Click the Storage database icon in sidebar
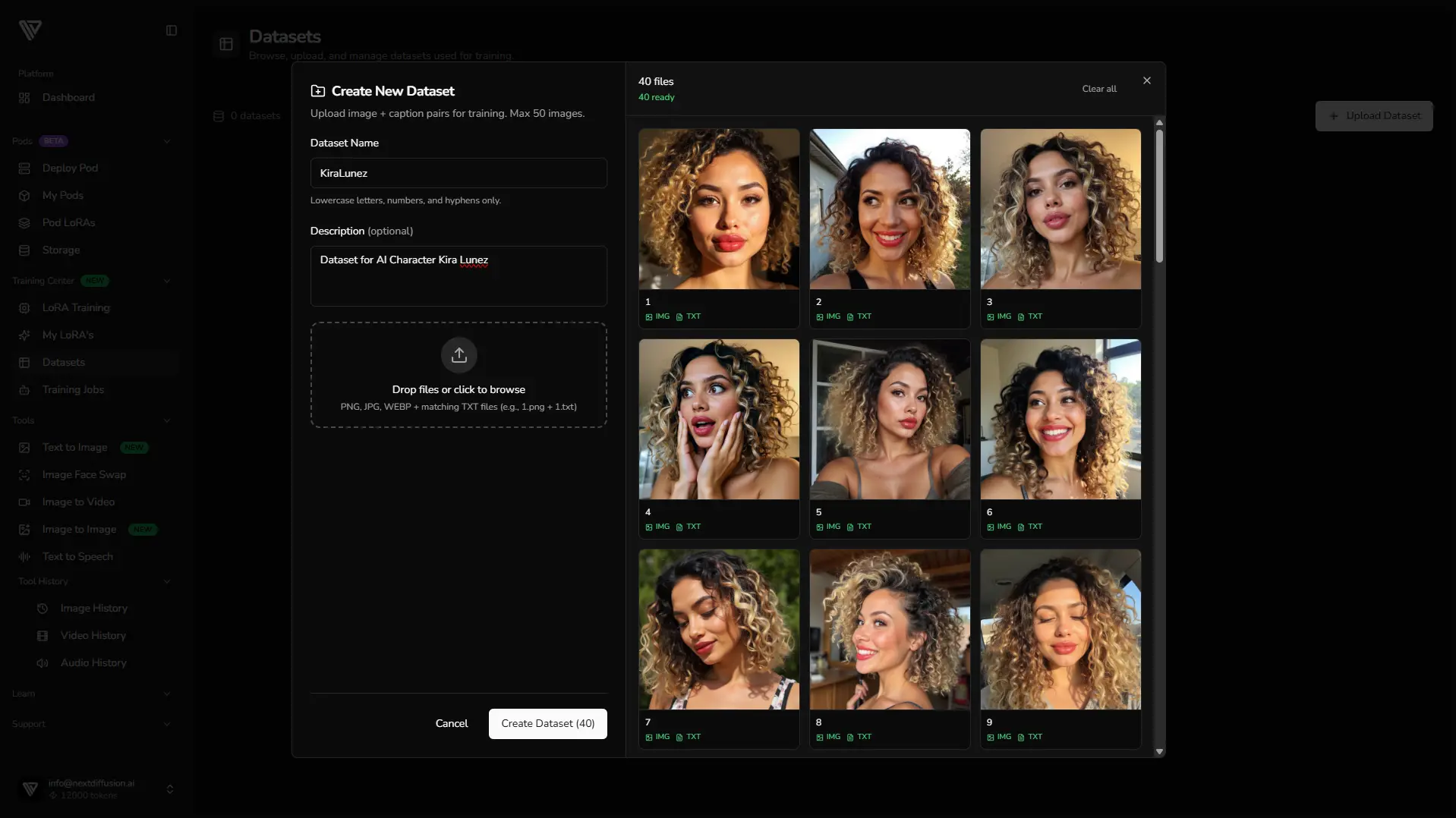The height and width of the screenshot is (818, 1456). [x=24, y=250]
